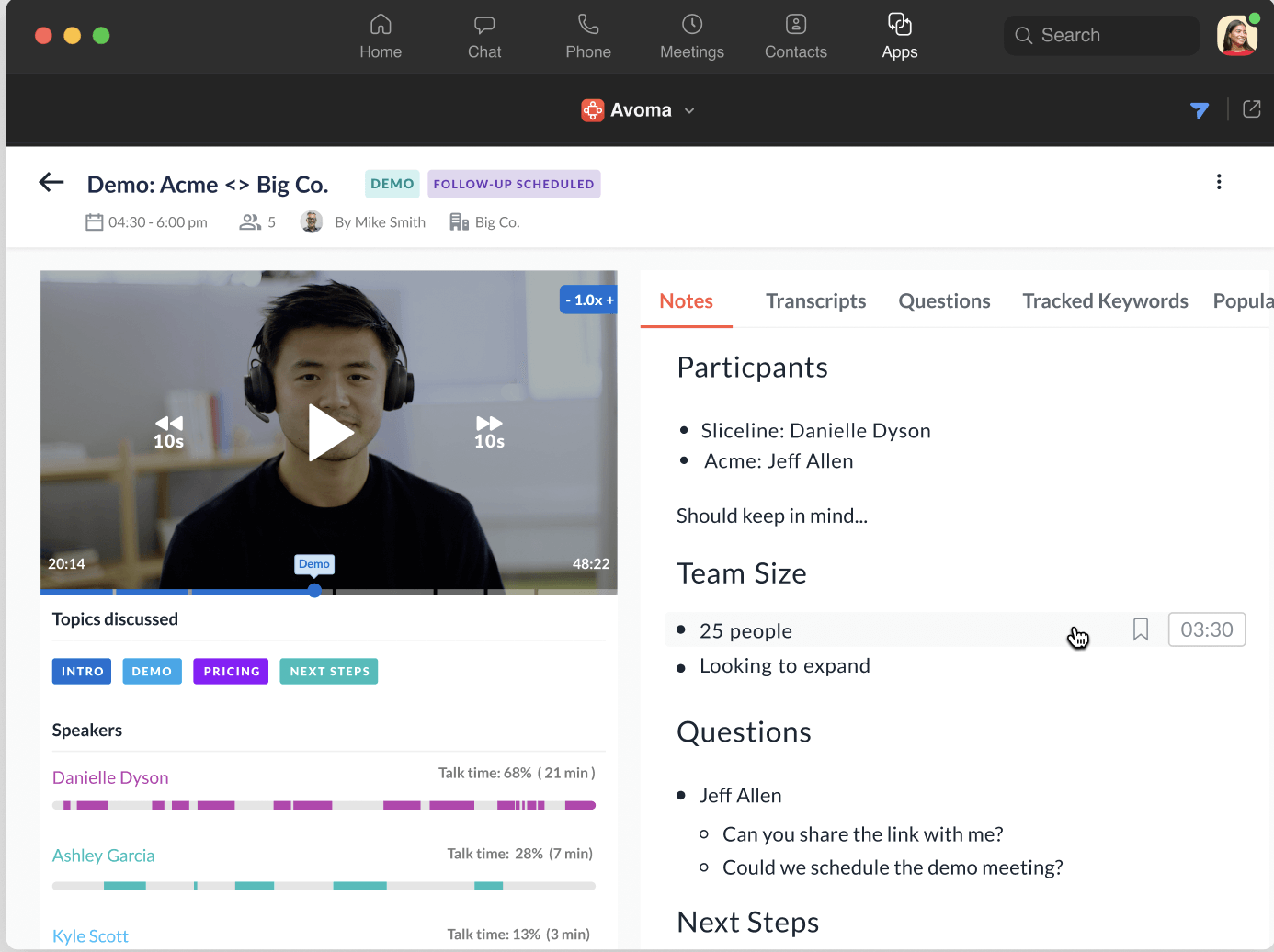This screenshot has height=952, width=1274.
Task: Click 'Acme: Jeff Allen' participant line
Action: tap(779, 461)
